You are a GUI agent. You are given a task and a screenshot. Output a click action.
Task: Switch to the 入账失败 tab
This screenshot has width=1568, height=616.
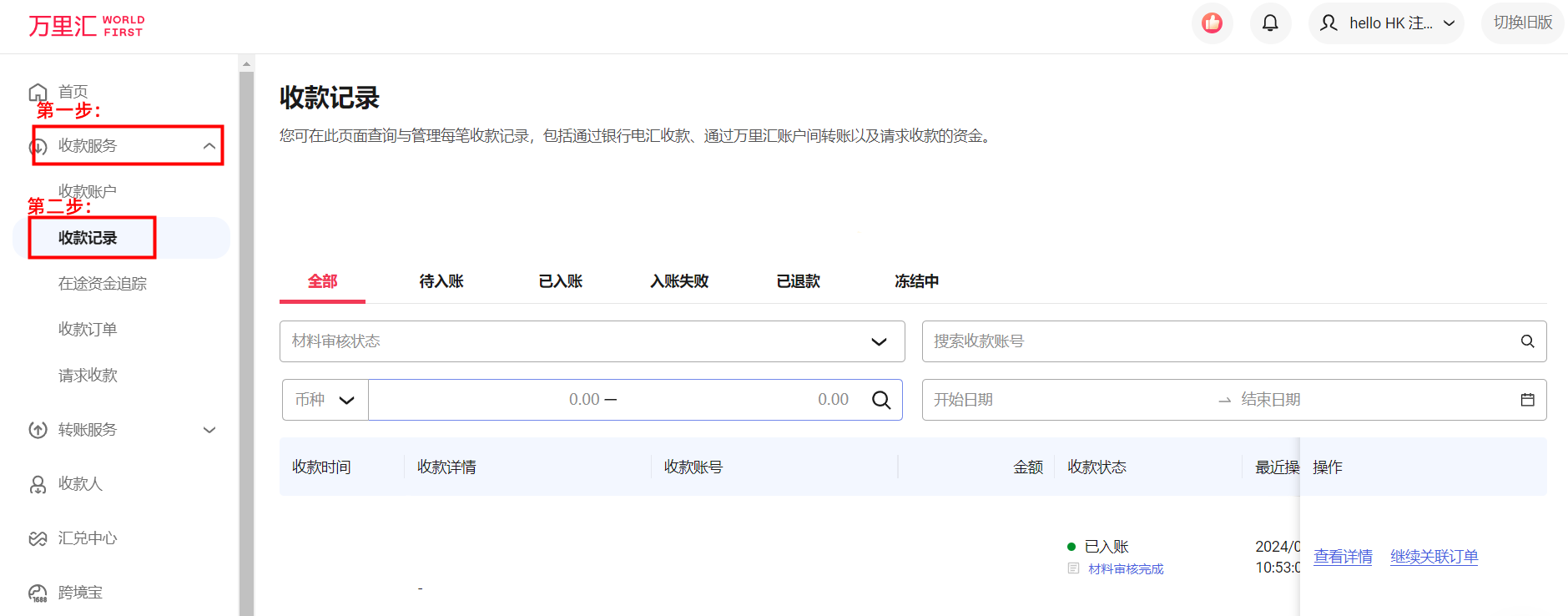679,281
